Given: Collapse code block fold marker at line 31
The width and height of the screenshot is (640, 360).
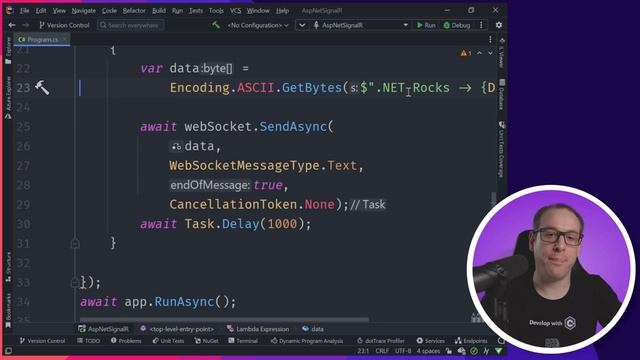Looking at the screenshot, I should click(75, 244).
